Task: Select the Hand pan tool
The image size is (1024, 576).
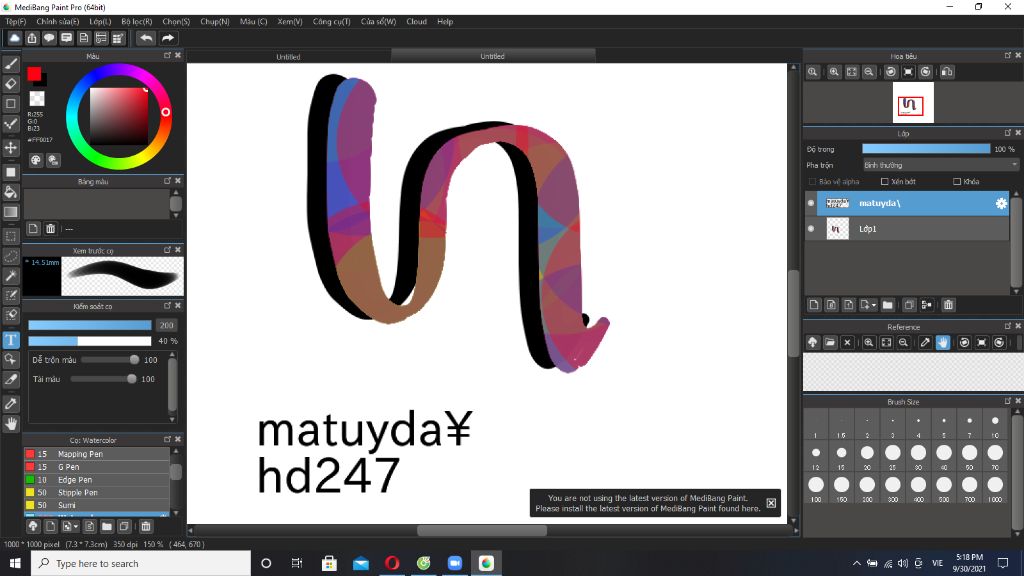Action: [x=11, y=424]
